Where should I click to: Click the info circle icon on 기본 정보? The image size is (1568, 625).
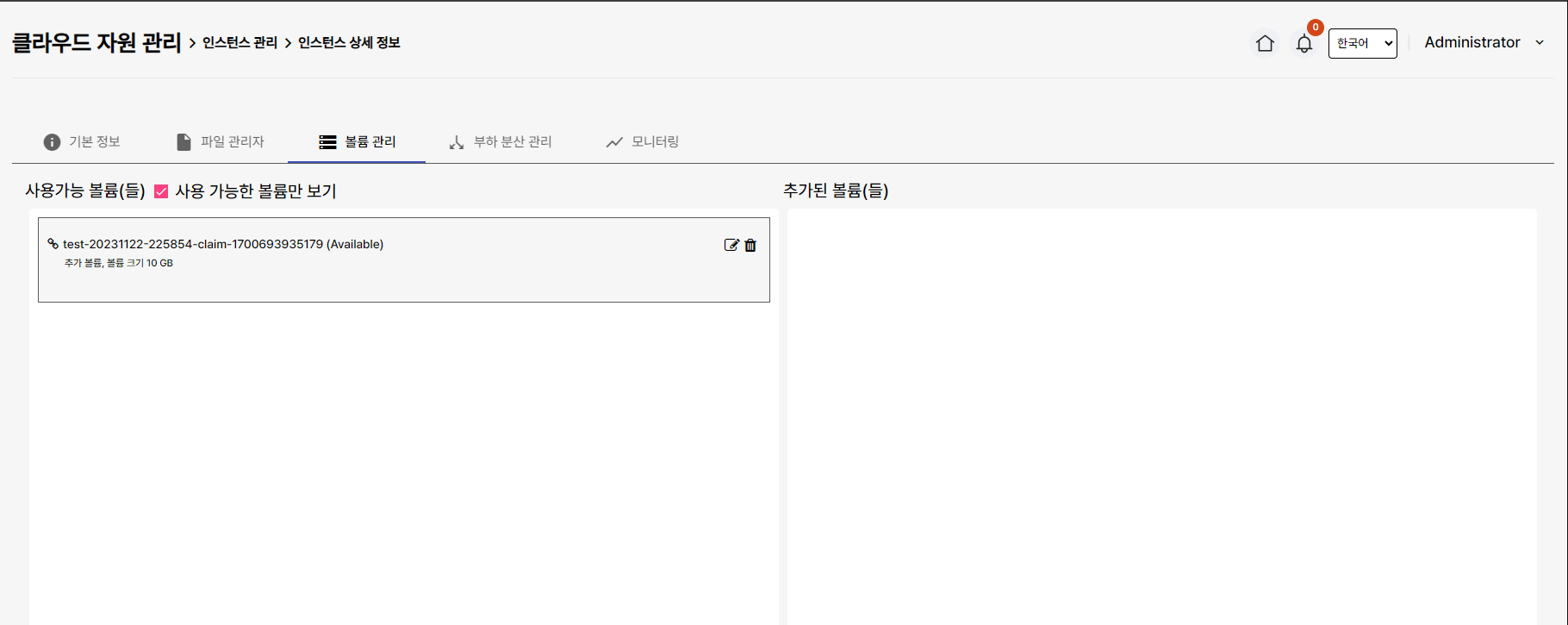pyautogui.click(x=52, y=142)
